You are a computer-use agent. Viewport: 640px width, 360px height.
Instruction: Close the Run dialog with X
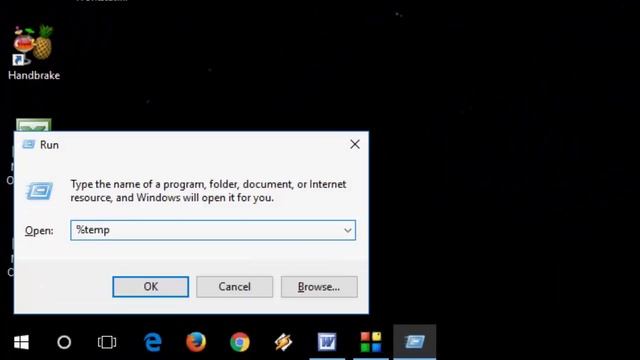pyautogui.click(x=355, y=144)
